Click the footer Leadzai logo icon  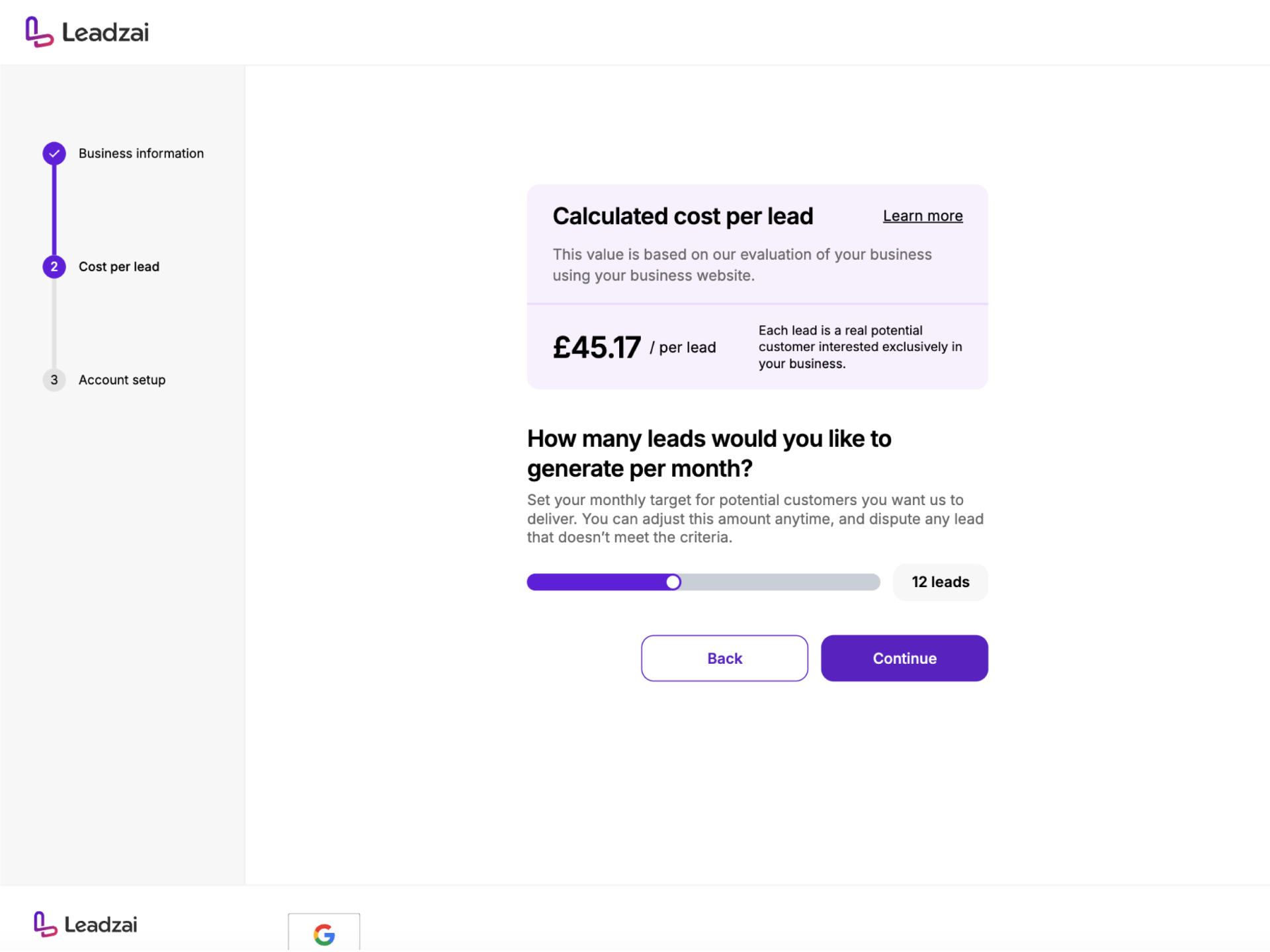45,924
